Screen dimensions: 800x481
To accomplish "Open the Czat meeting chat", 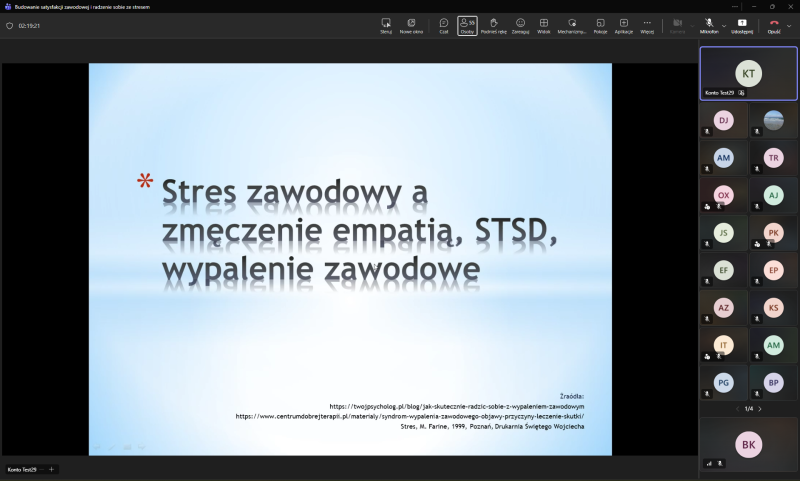I will click(x=444, y=25).
